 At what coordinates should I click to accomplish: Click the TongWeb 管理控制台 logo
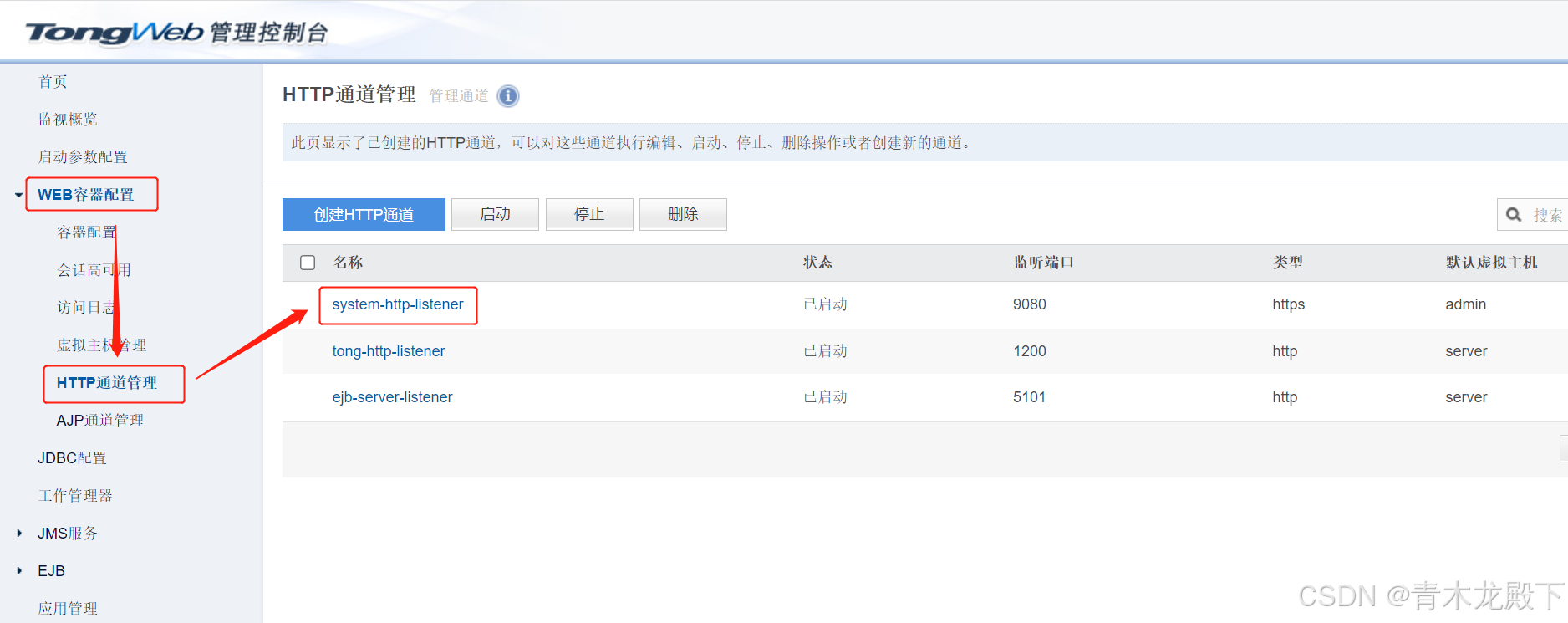pyautogui.click(x=177, y=32)
